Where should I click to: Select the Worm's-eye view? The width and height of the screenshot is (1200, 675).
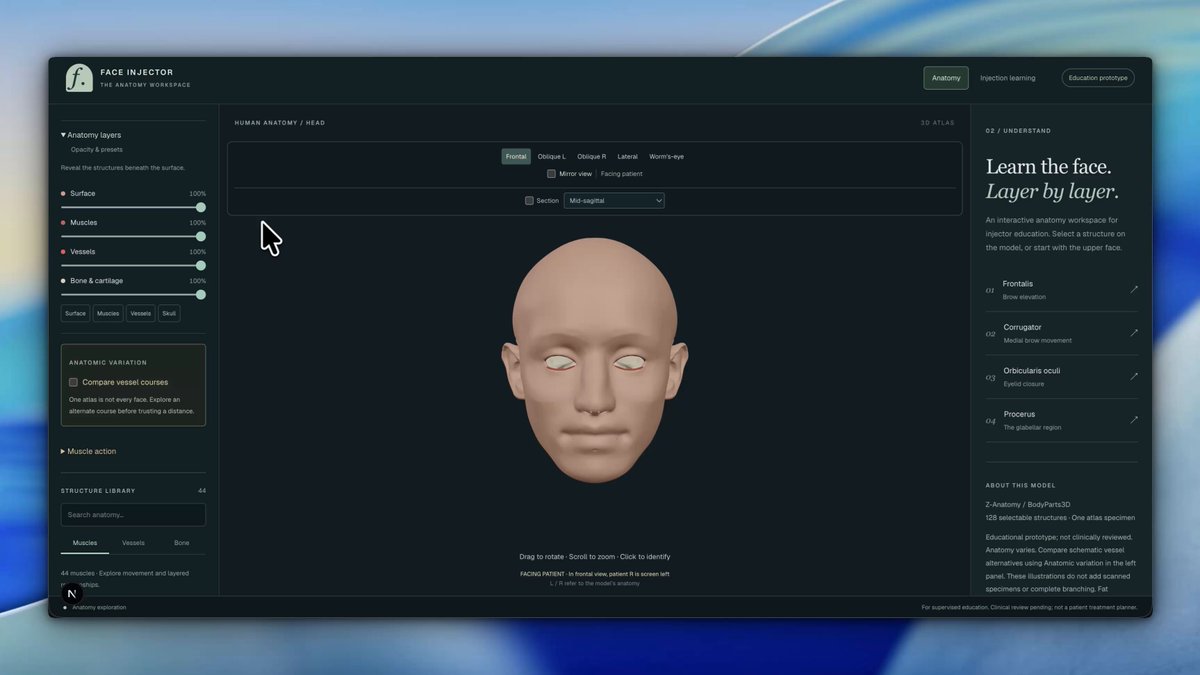pos(666,156)
